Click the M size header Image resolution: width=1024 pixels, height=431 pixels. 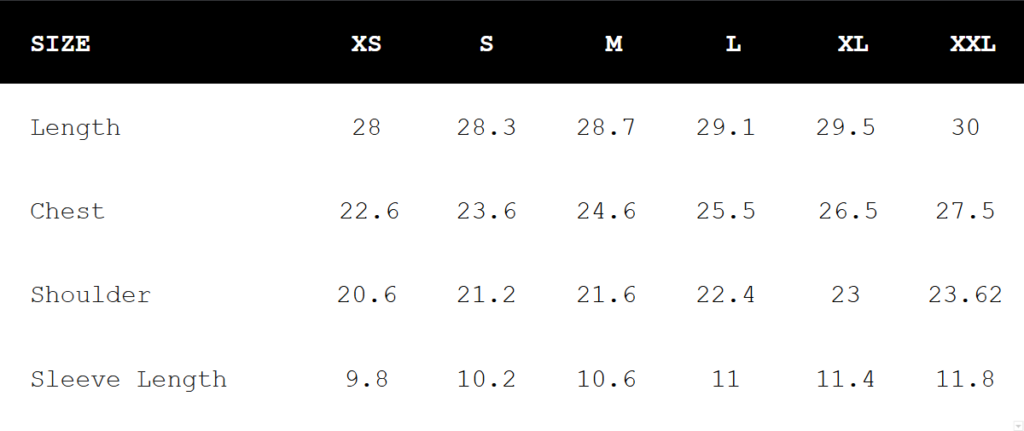pyautogui.click(x=613, y=44)
